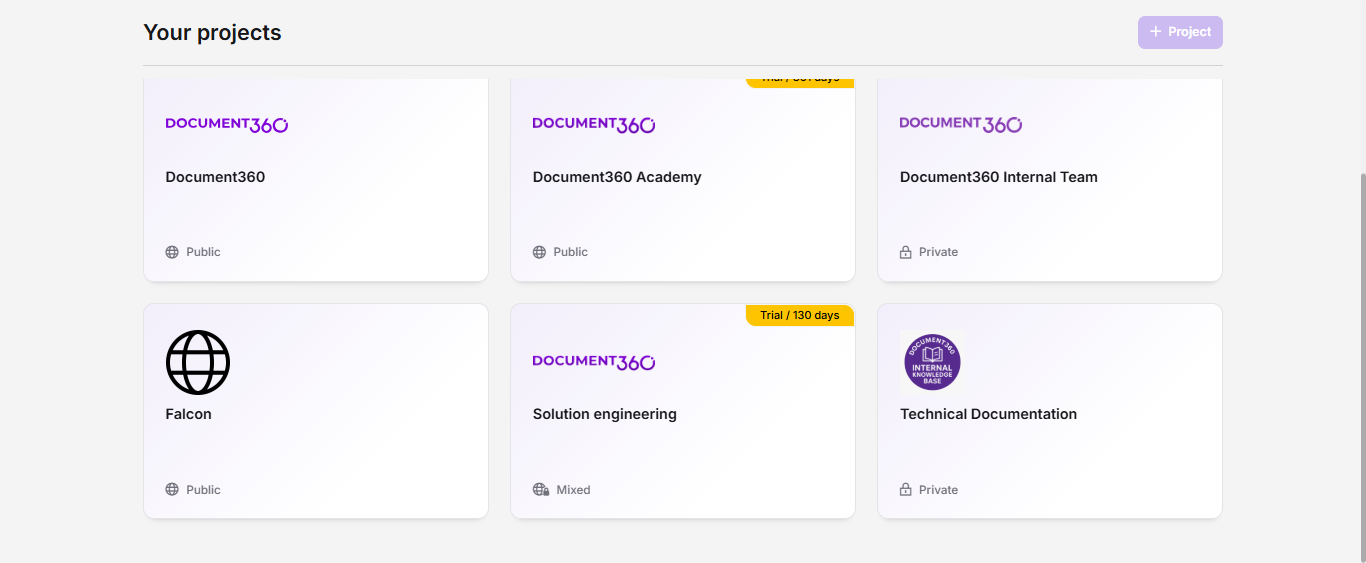This screenshot has height=563, width=1366.
Task: Click the Public label on Falcon card
Action: click(x=203, y=490)
